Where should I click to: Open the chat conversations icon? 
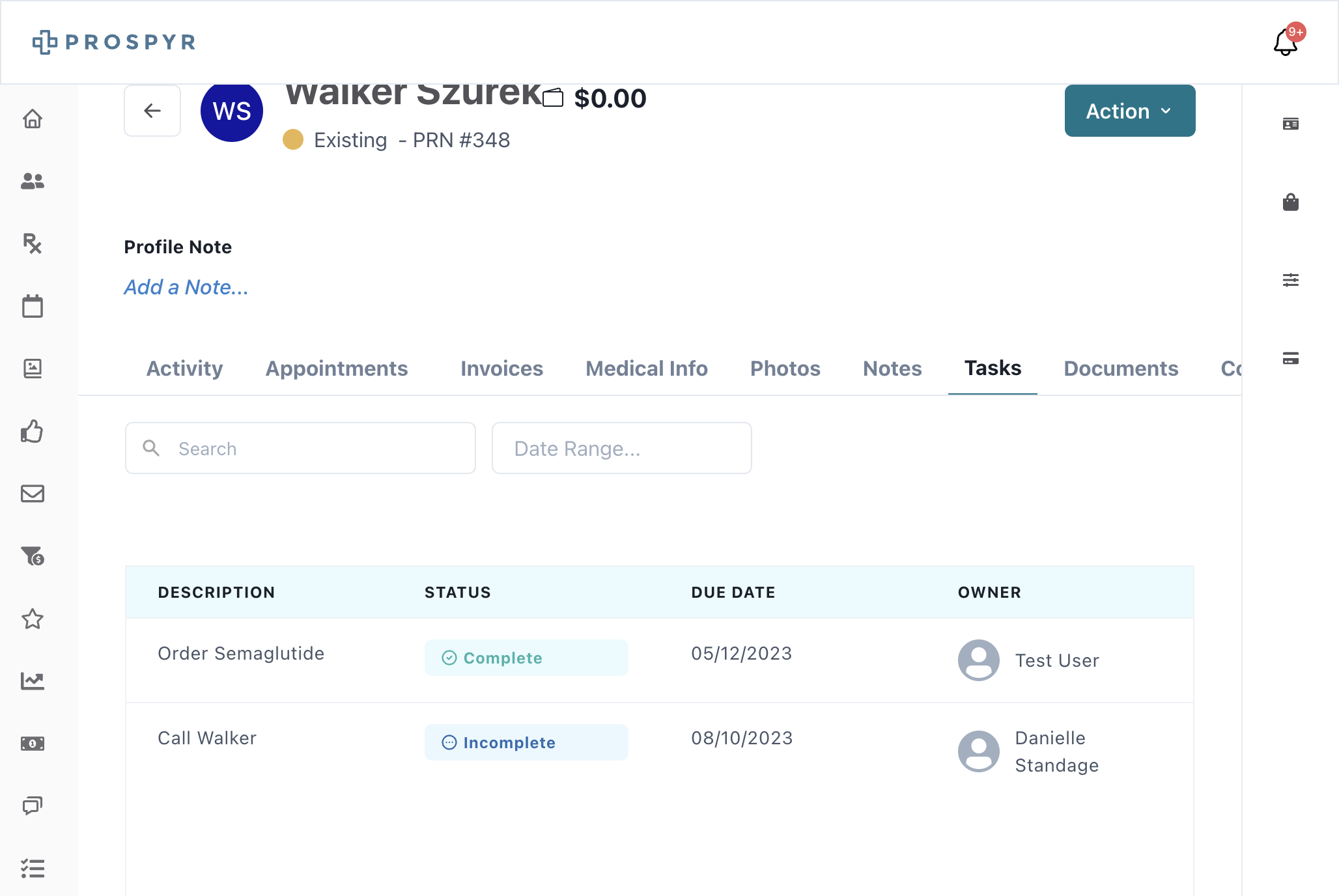(33, 806)
